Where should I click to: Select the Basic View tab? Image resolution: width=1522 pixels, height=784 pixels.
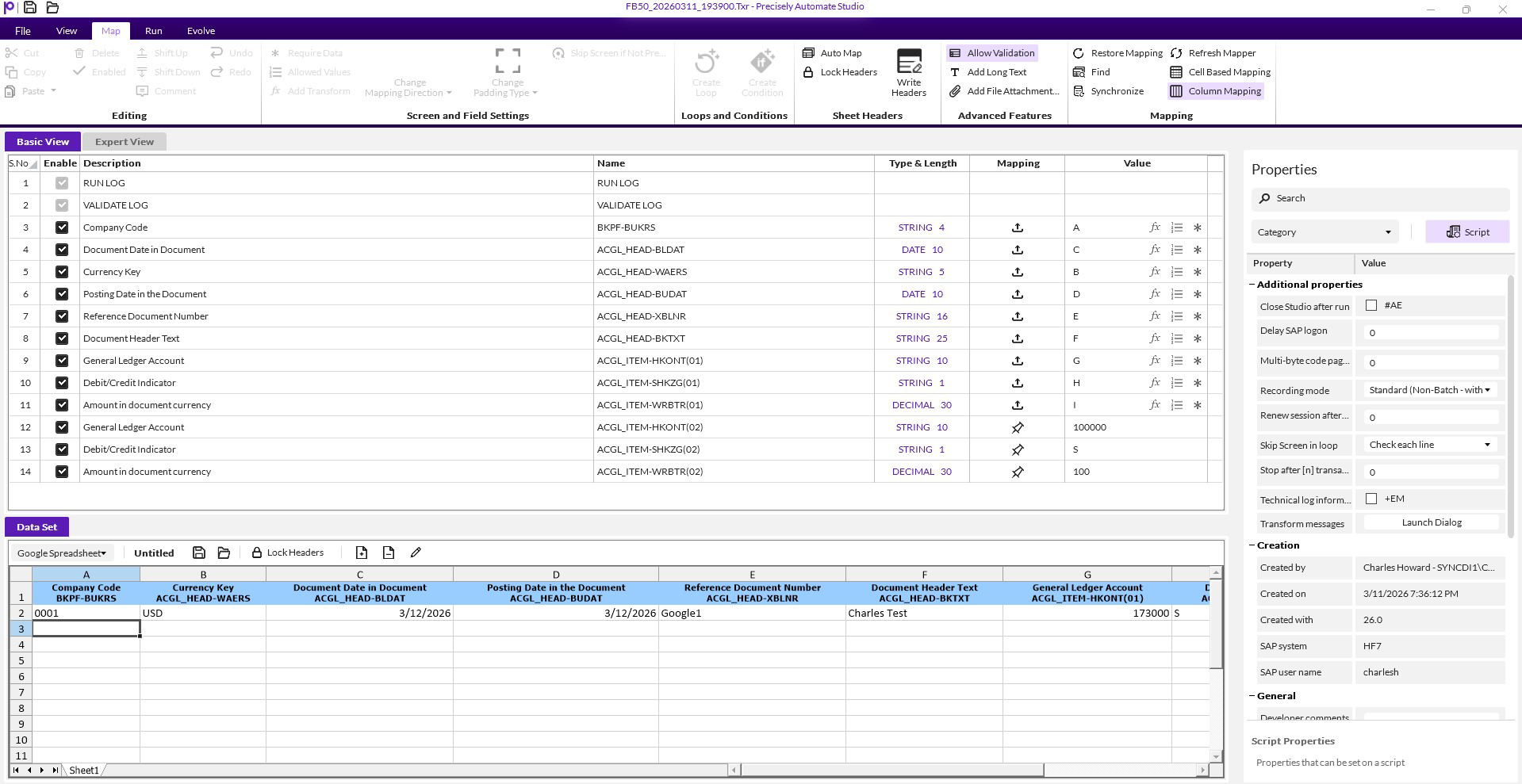tap(43, 142)
